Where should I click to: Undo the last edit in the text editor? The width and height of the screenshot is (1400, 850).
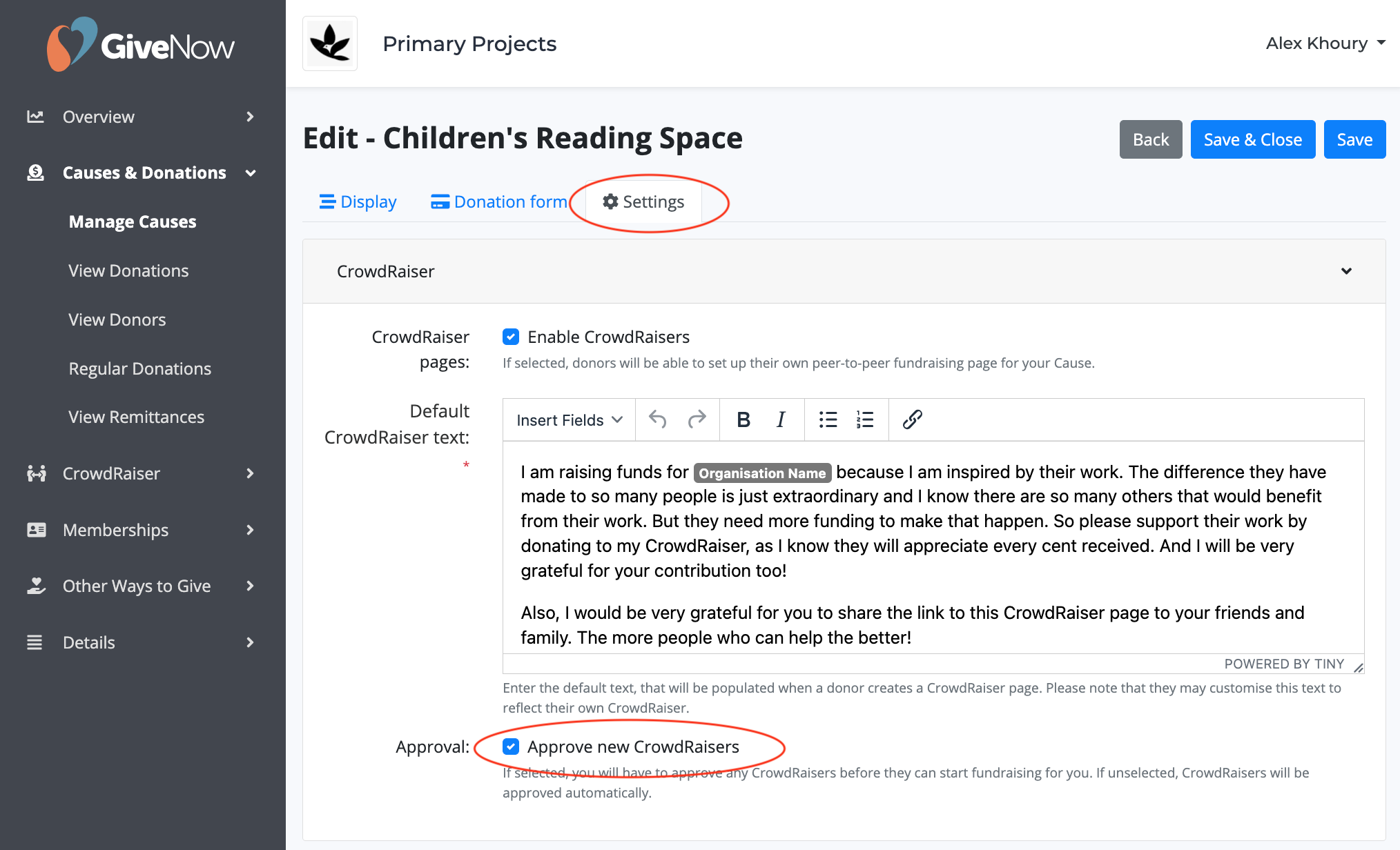[658, 419]
